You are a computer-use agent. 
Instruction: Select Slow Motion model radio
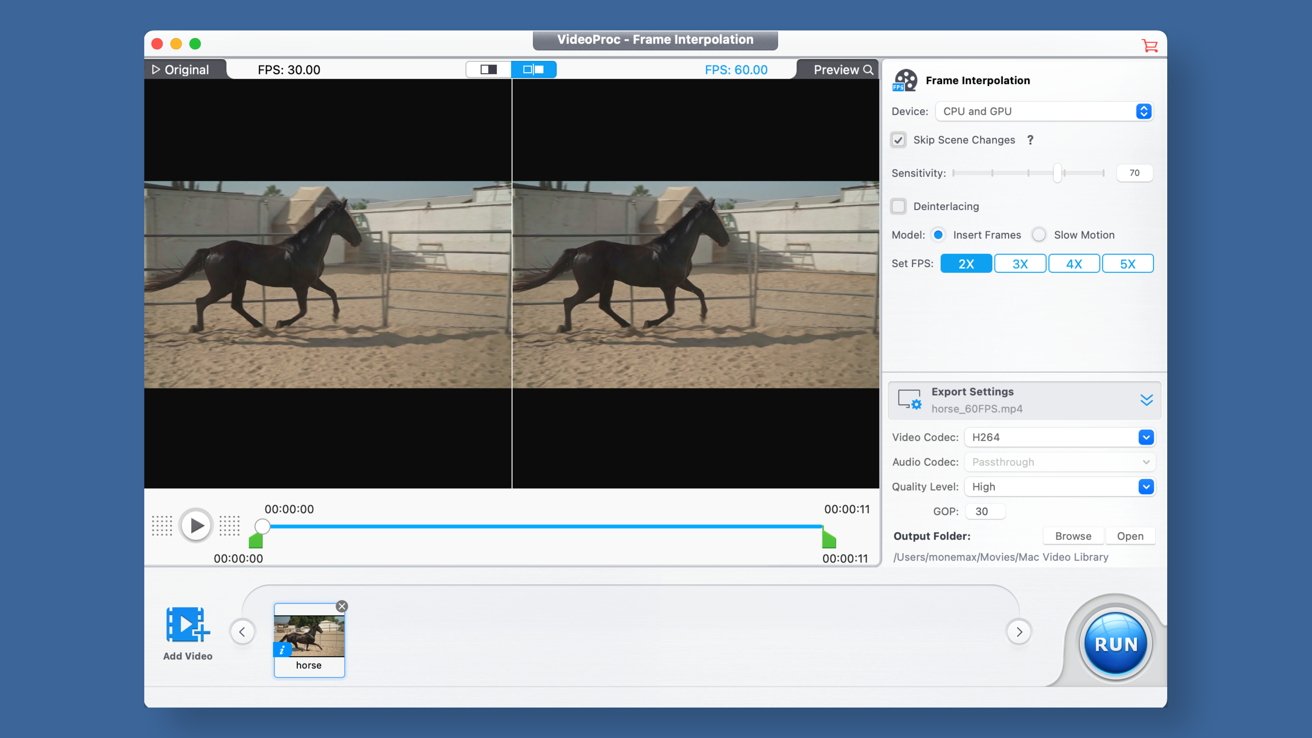coord(1039,235)
